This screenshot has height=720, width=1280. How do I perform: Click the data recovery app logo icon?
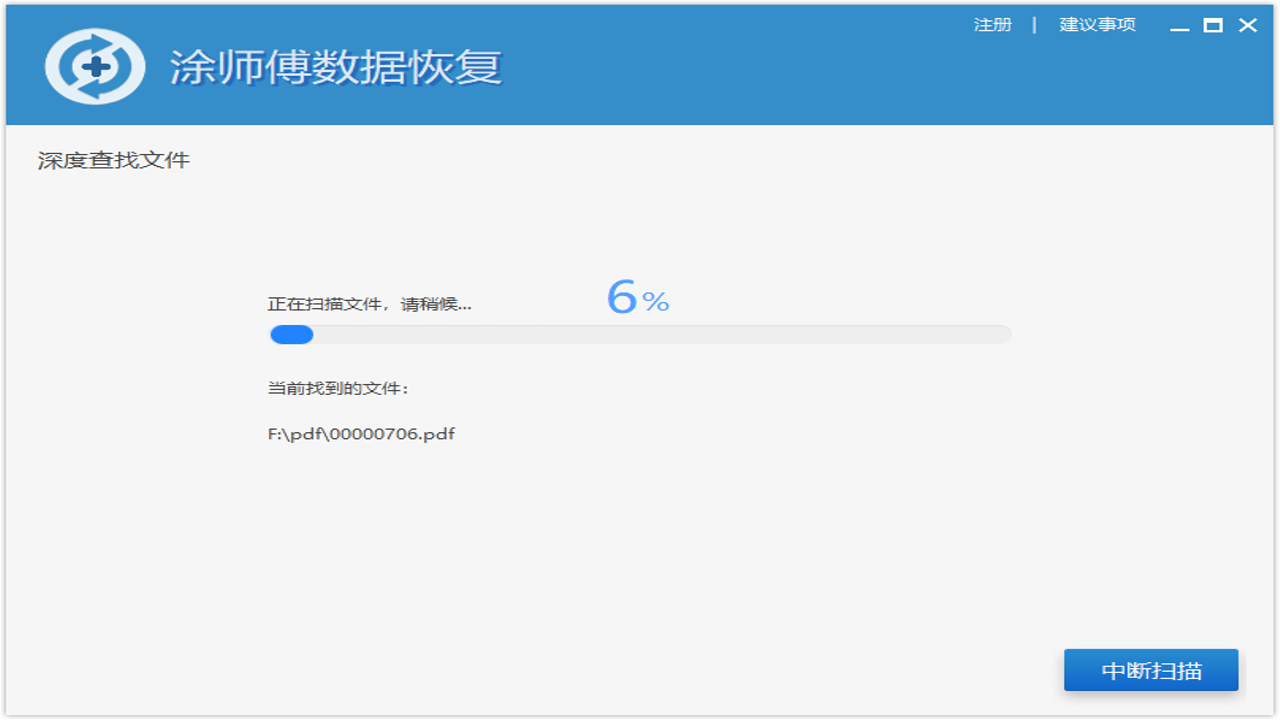pyautogui.click(x=95, y=67)
